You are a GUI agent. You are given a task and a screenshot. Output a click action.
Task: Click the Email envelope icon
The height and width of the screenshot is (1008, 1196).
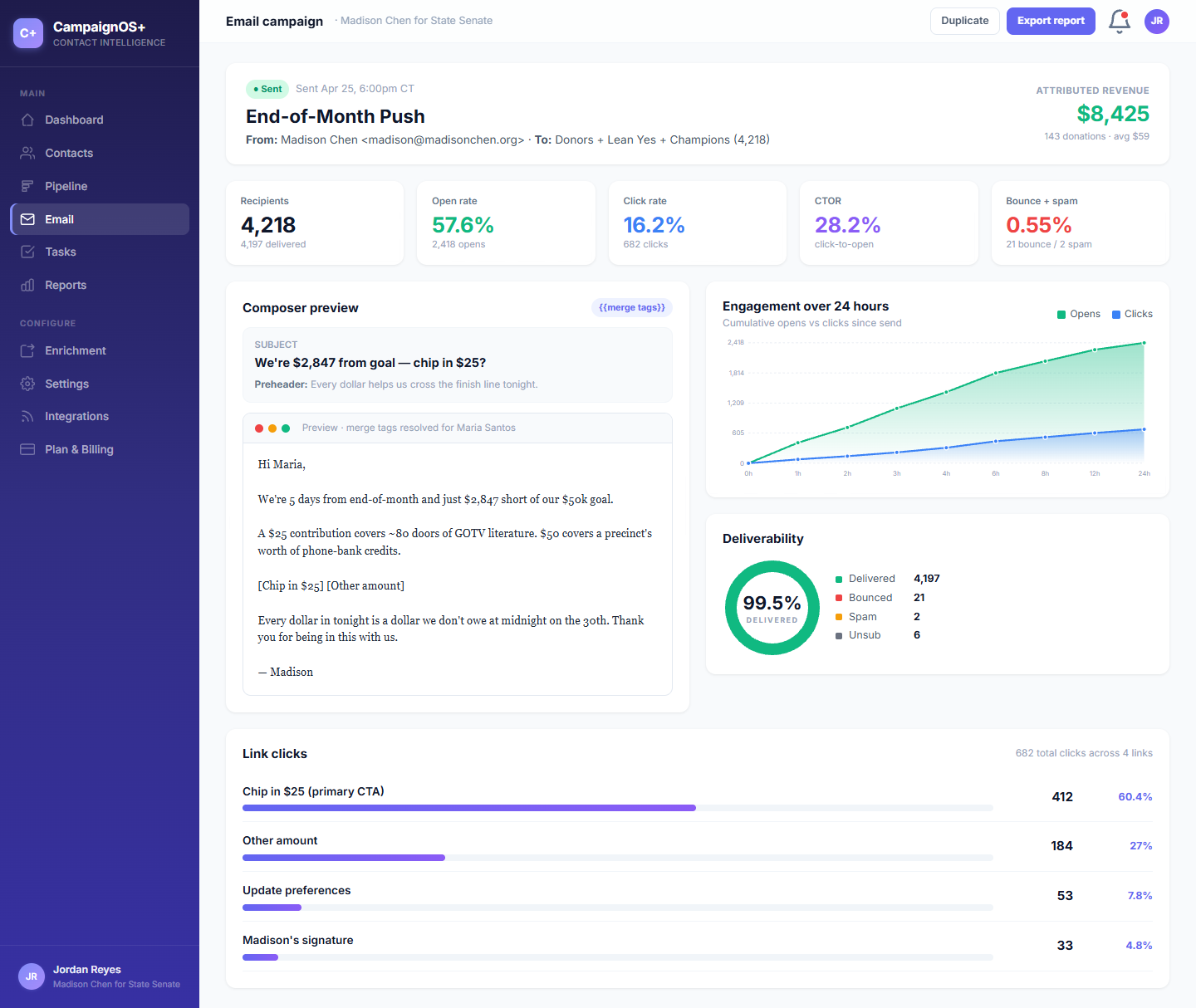27,219
